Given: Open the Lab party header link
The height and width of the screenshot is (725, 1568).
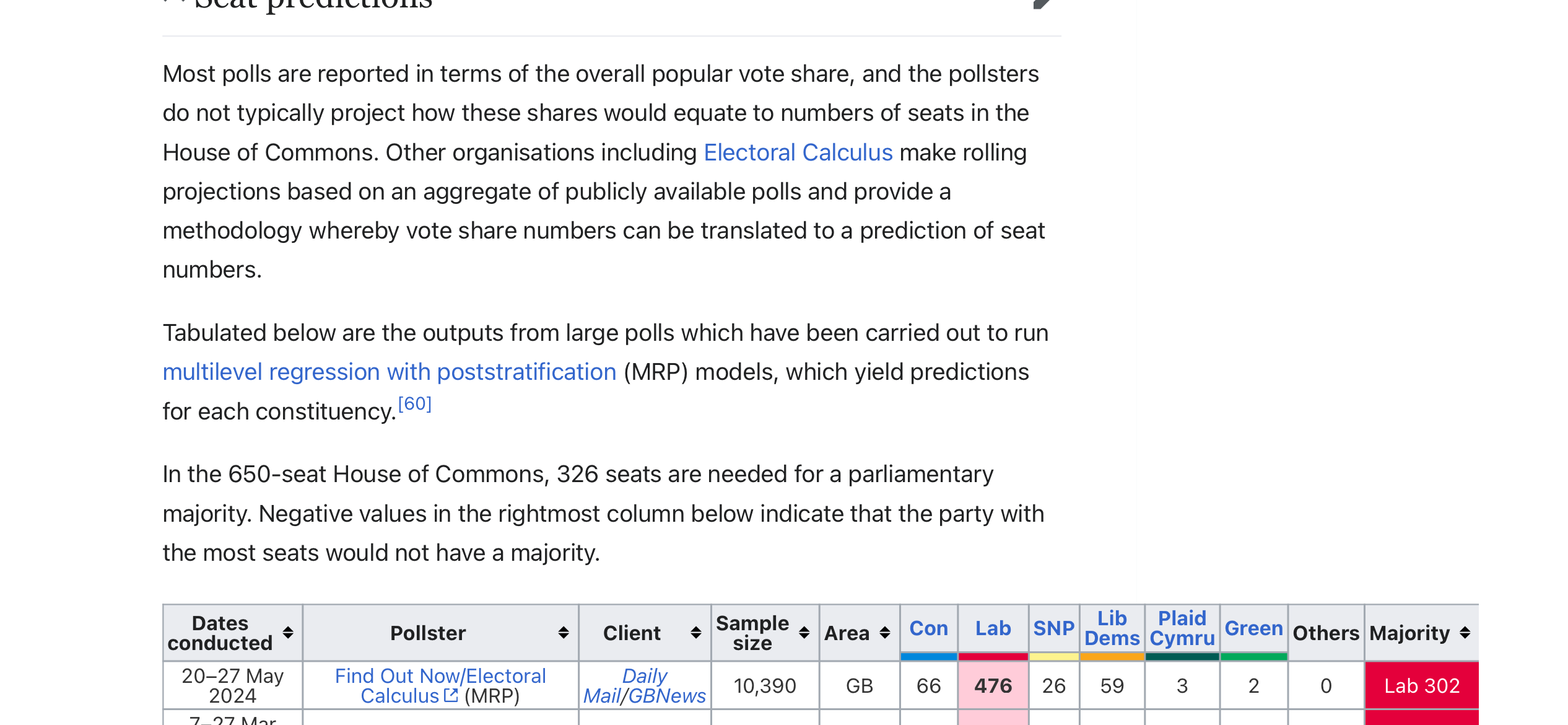Looking at the screenshot, I should coord(993,628).
